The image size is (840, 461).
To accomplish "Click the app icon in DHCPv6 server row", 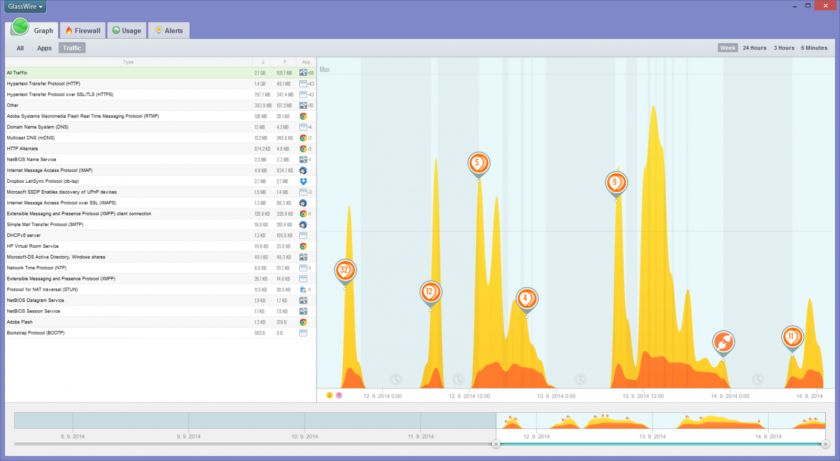I will 303,235.
